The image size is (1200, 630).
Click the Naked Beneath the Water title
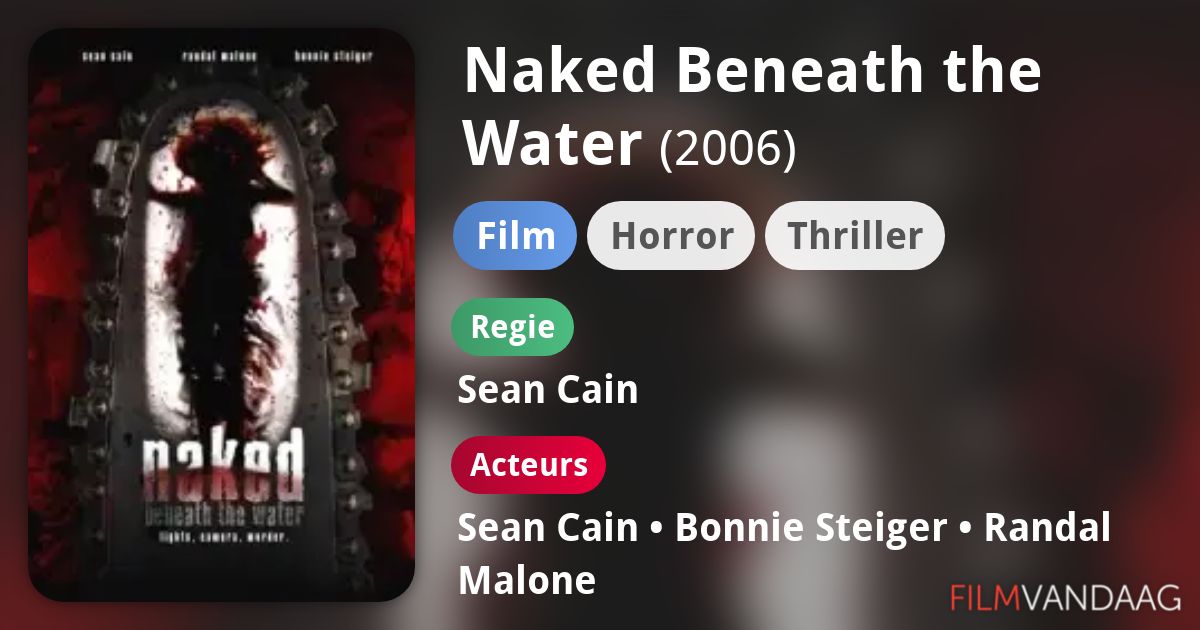[752, 107]
